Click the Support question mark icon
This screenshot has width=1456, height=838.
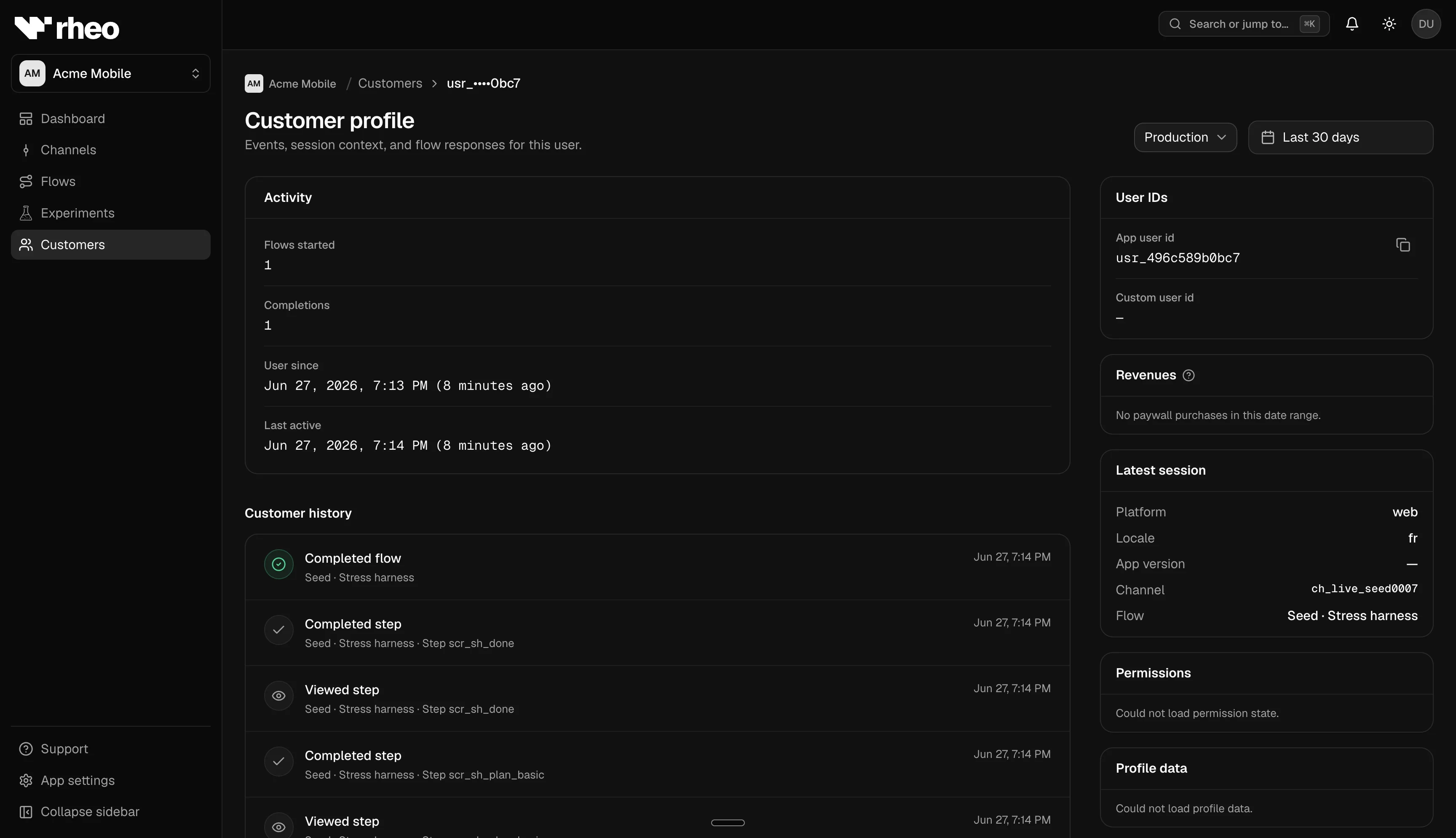coord(26,749)
